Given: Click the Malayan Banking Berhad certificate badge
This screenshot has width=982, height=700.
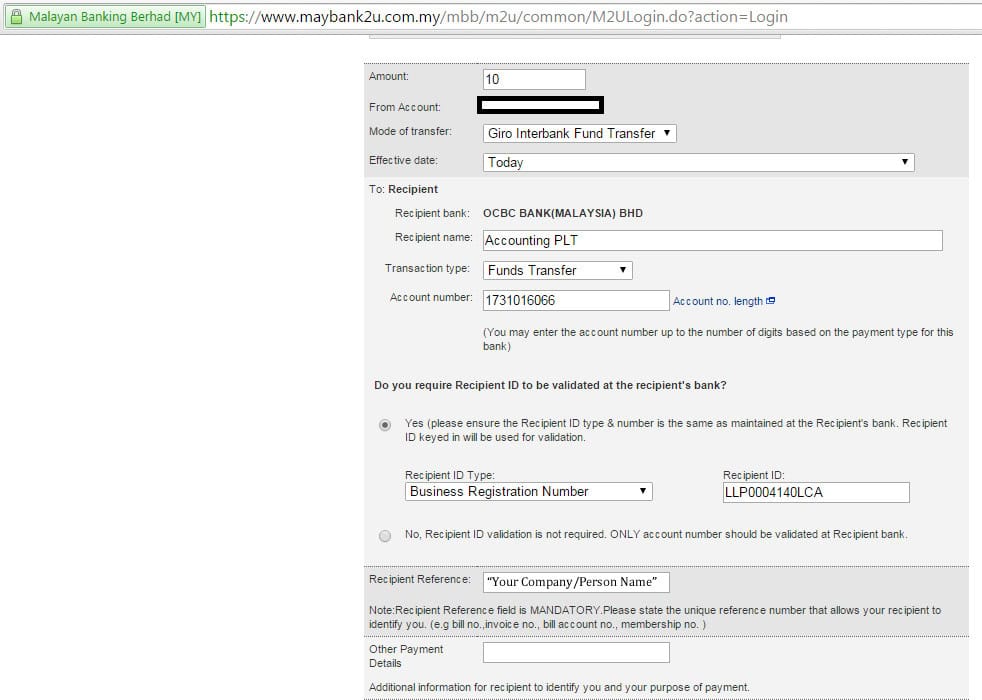Looking at the screenshot, I should pyautogui.click(x=105, y=17).
